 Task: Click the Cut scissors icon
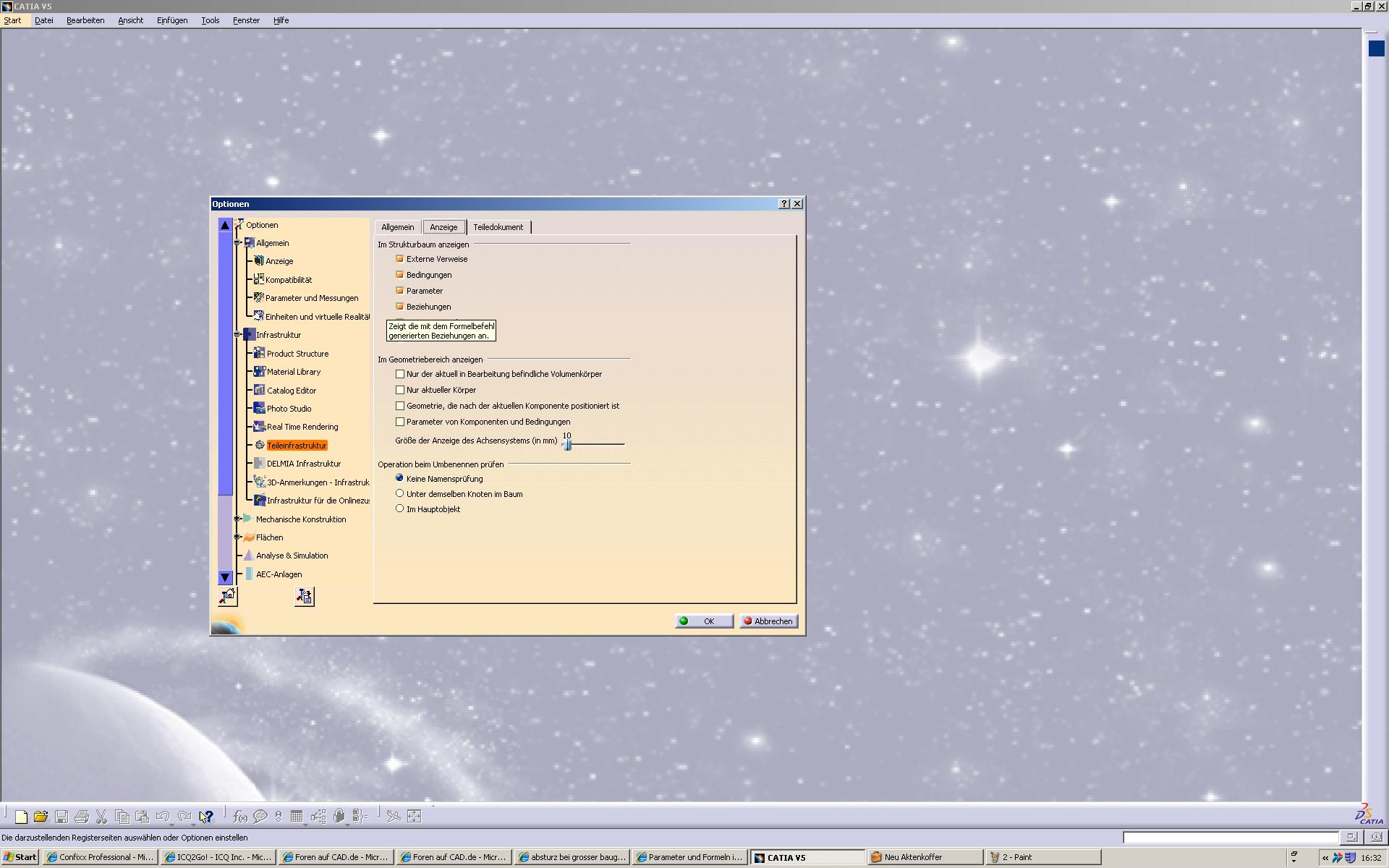tap(101, 817)
